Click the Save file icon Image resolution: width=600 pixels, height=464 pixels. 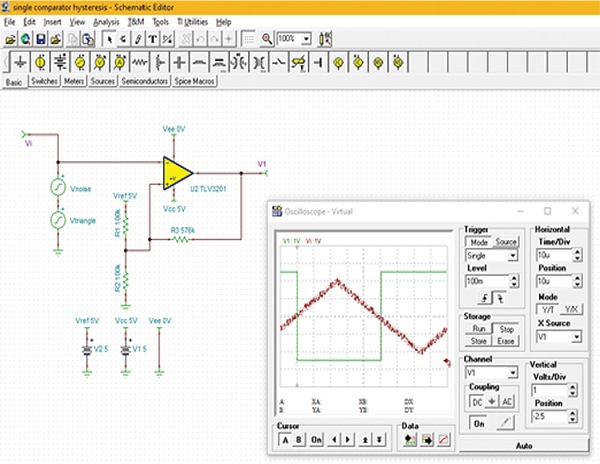tap(40, 39)
